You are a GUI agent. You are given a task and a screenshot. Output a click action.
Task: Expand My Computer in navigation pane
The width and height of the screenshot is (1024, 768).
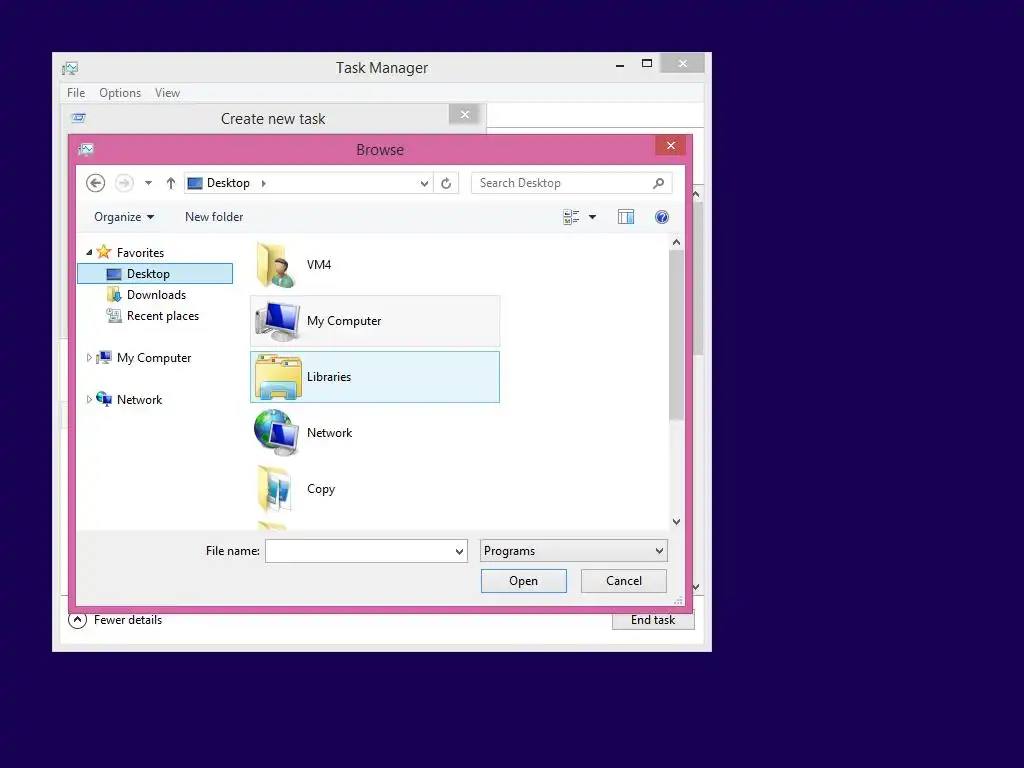coord(89,358)
